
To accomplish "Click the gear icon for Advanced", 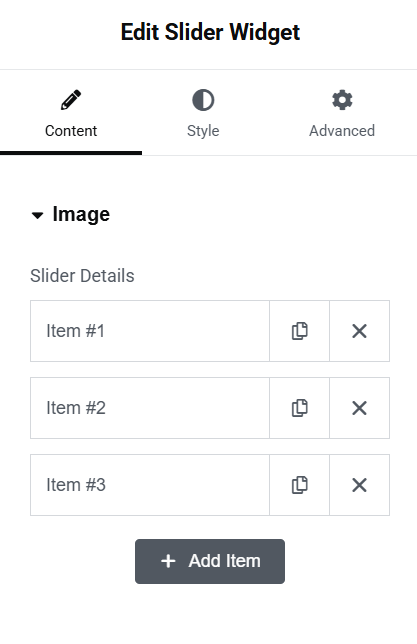I will click(x=342, y=100).
